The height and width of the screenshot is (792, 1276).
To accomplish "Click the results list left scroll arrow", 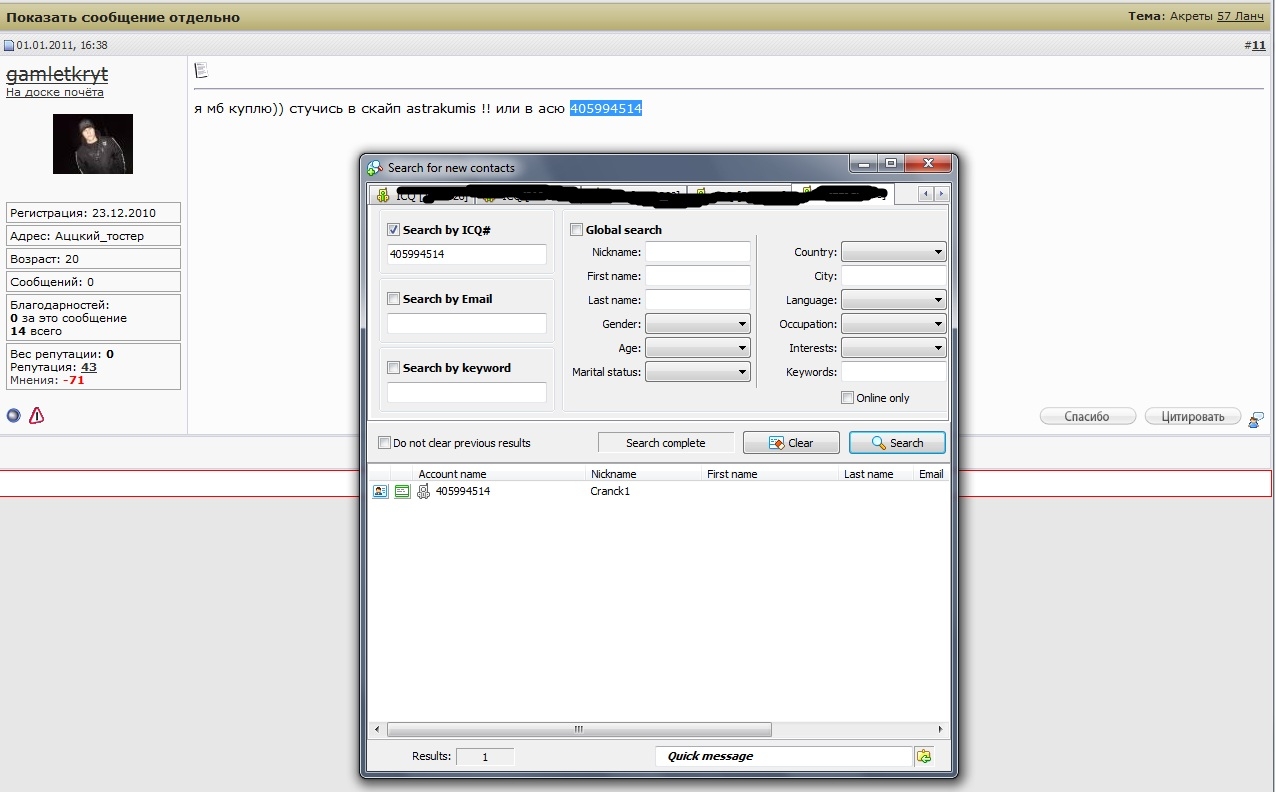I will point(378,730).
